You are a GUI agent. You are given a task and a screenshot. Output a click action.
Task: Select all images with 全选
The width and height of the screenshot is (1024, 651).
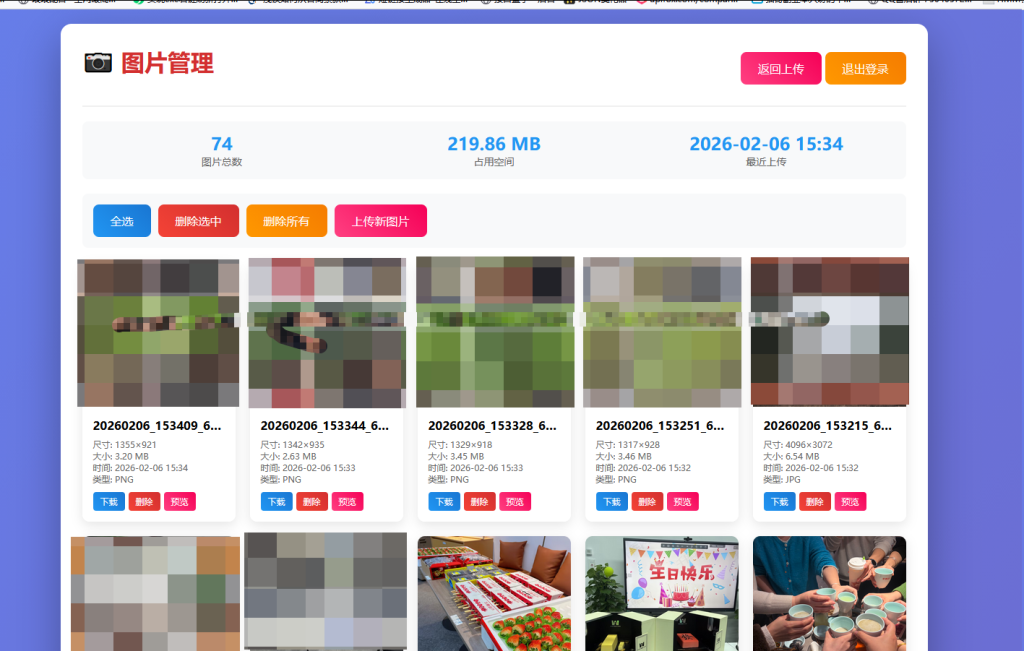tap(121, 221)
